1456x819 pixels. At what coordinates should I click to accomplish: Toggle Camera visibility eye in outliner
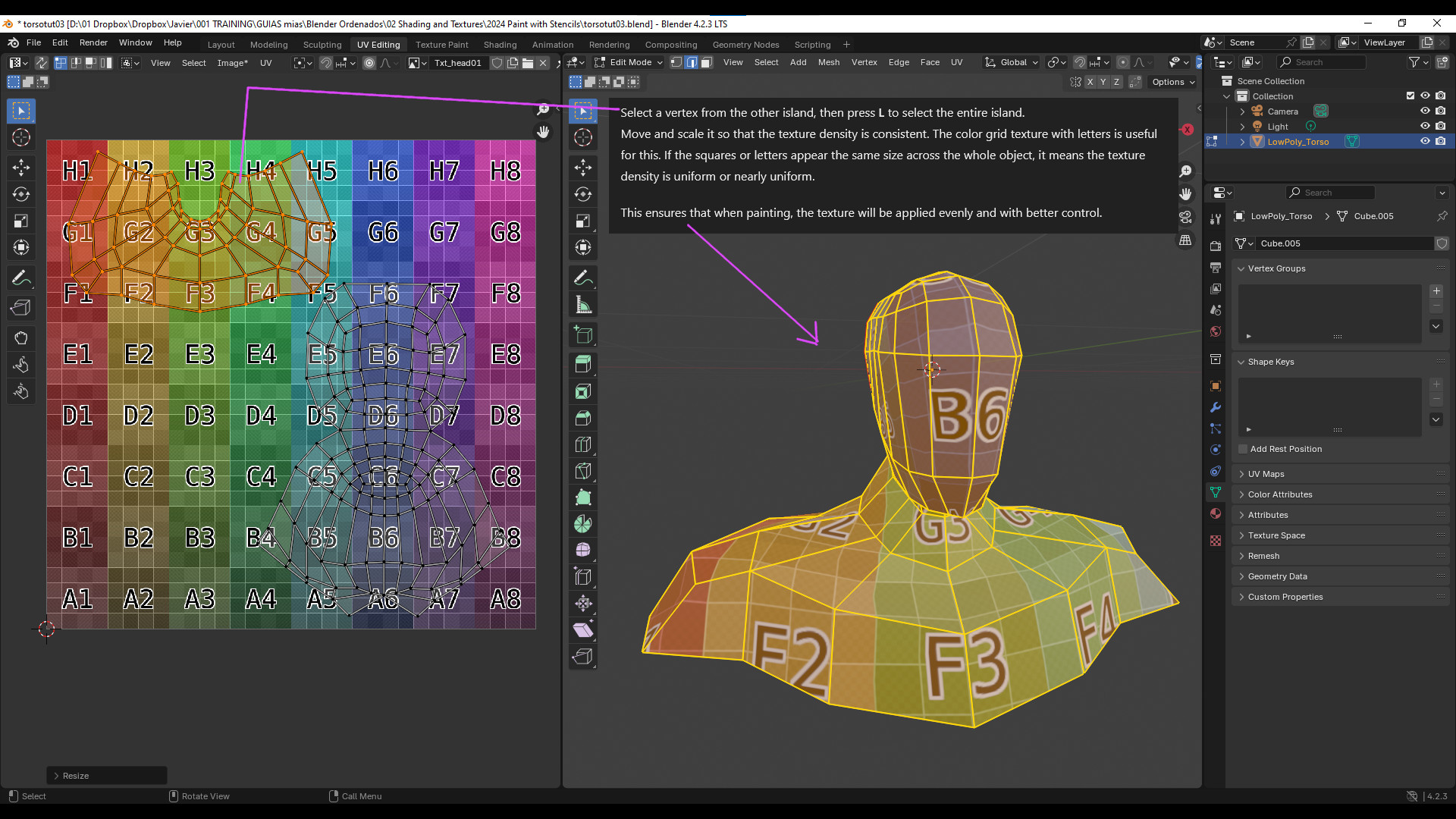pos(1425,111)
